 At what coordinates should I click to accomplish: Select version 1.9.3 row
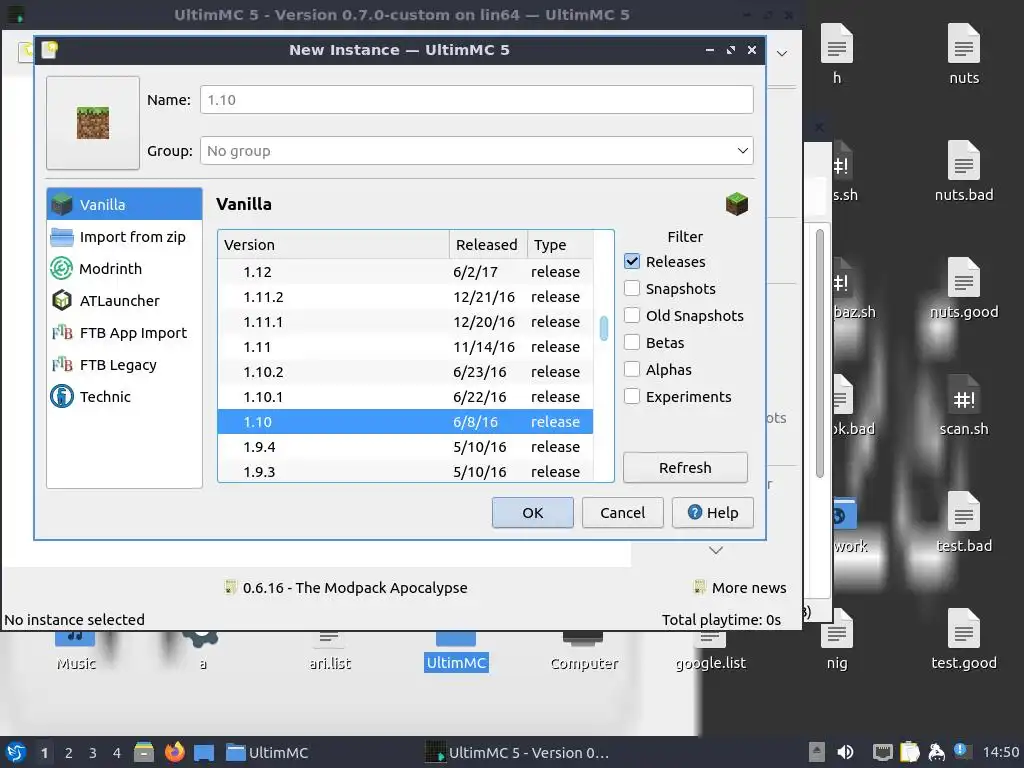point(406,471)
